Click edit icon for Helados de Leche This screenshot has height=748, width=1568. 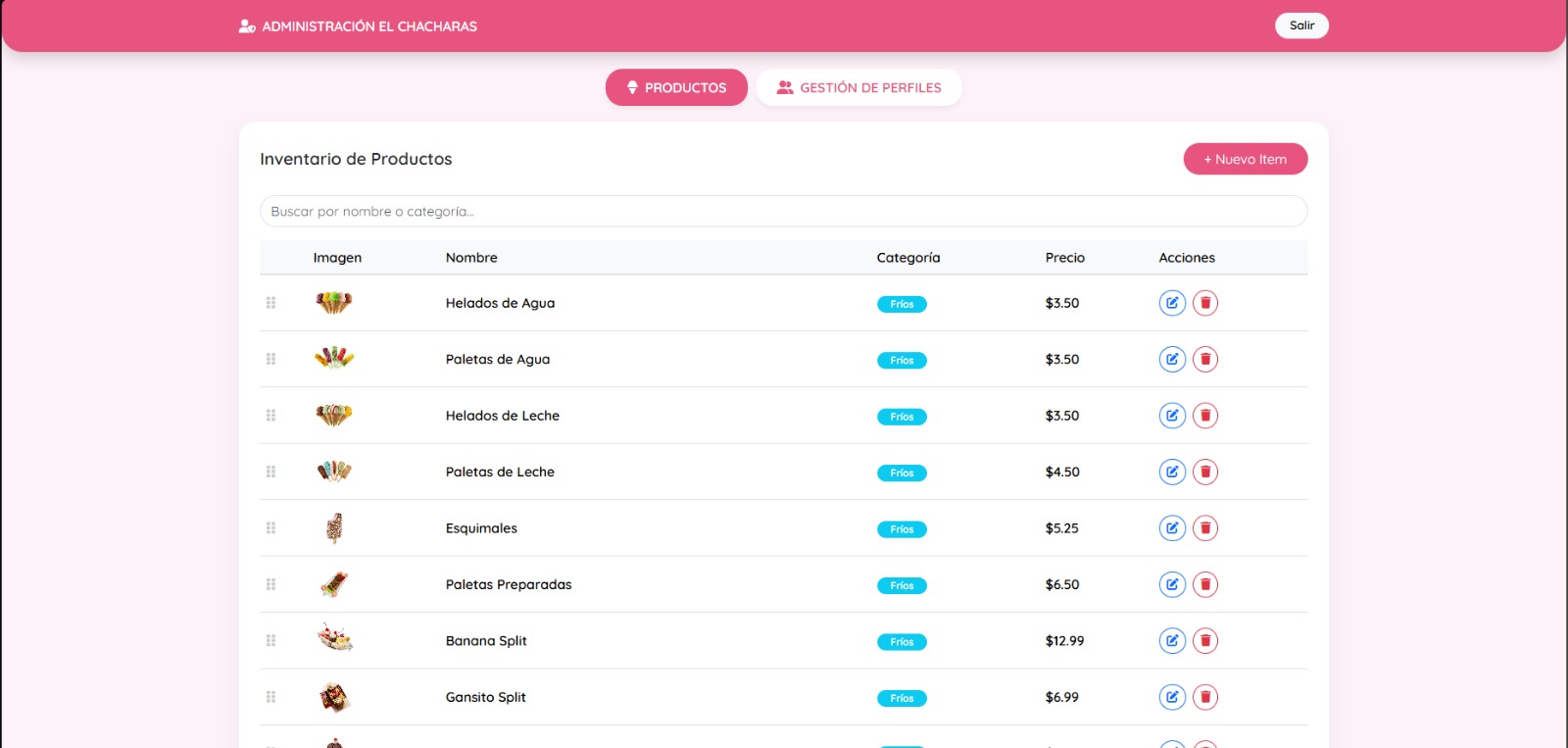pyautogui.click(x=1172, y=416)
